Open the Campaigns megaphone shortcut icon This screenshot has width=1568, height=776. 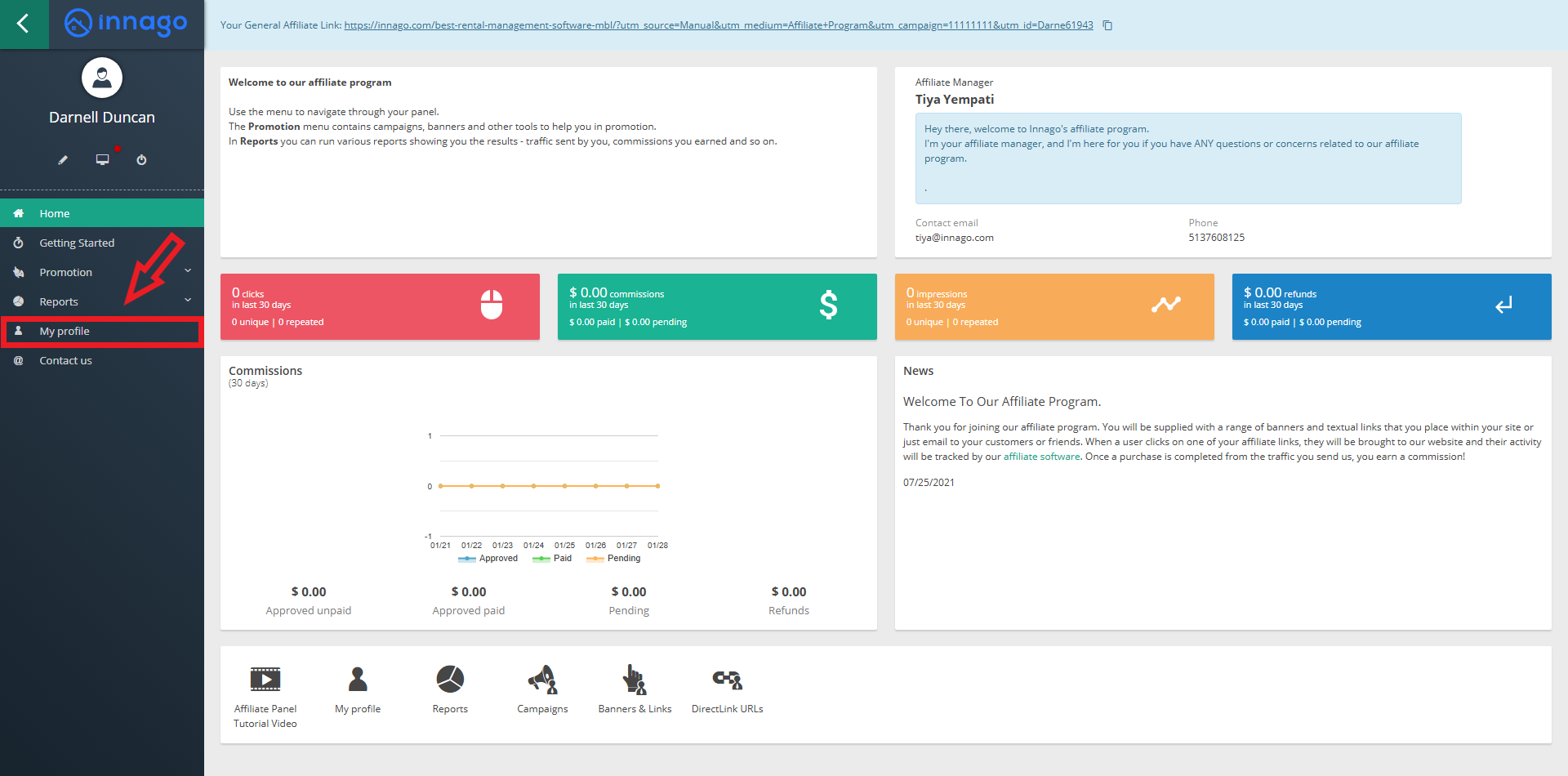point(542,680)
